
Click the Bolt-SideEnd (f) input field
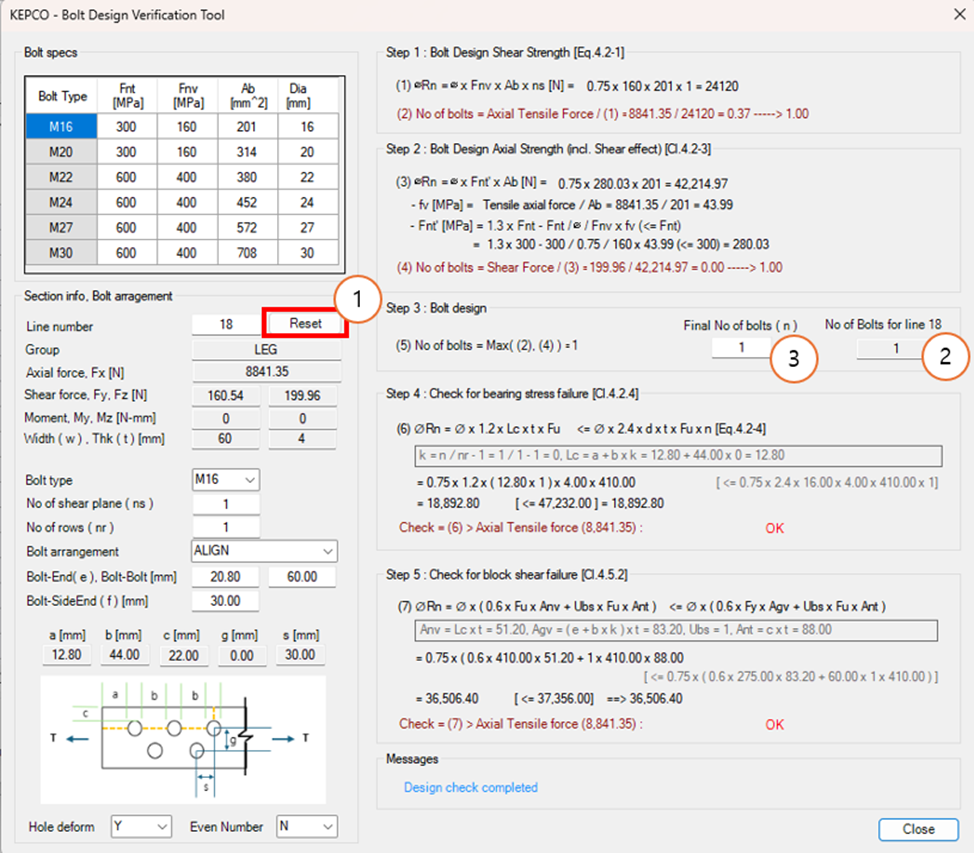pos(226,601)
